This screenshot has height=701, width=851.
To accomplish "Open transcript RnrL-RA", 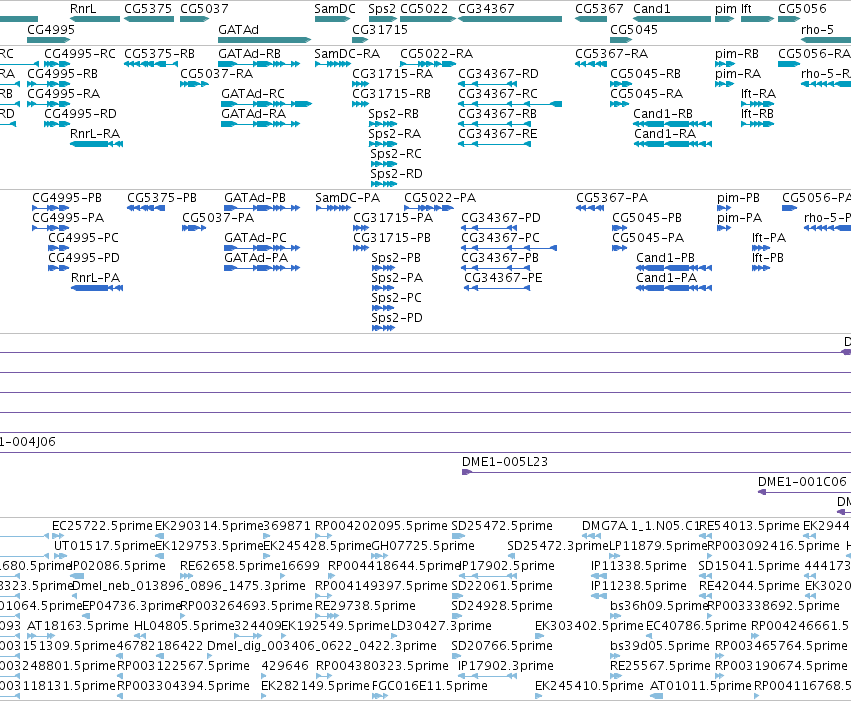I will coord(95,134).
